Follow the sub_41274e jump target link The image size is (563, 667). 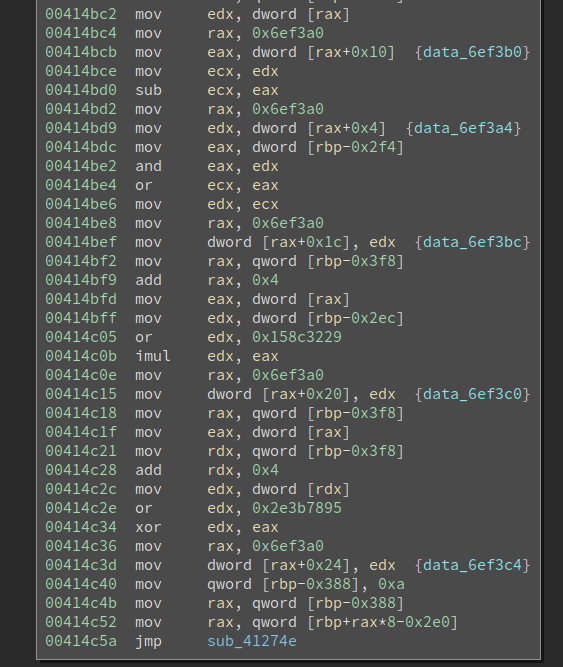252,641
